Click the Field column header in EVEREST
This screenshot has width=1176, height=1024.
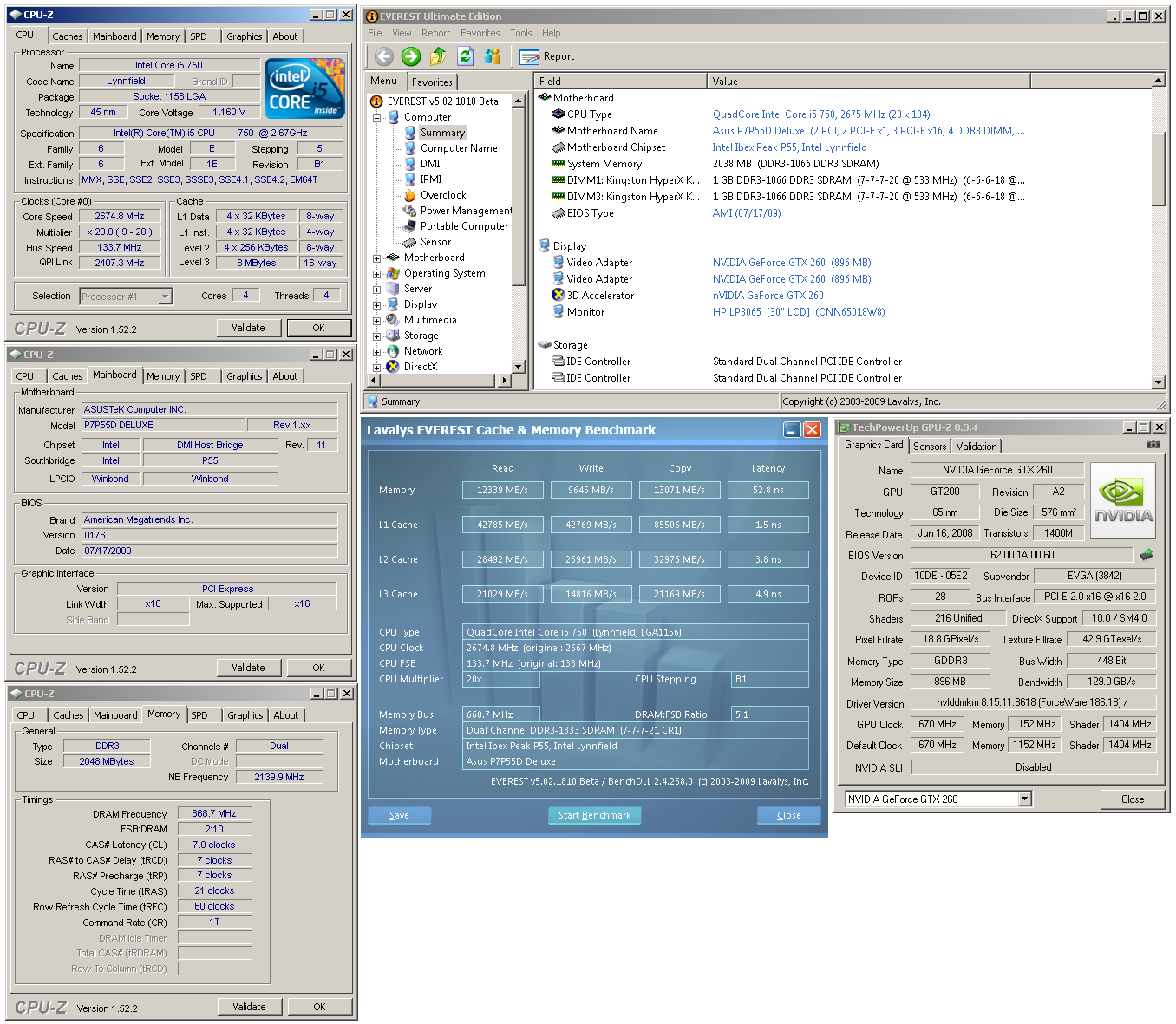(x=621, y=81)
